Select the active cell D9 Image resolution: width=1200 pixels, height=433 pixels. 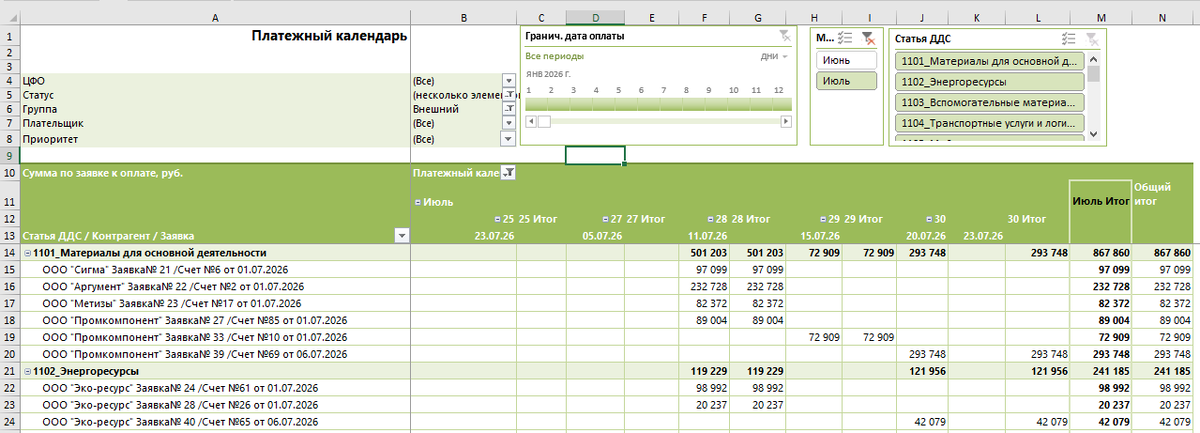coord(595,155)
